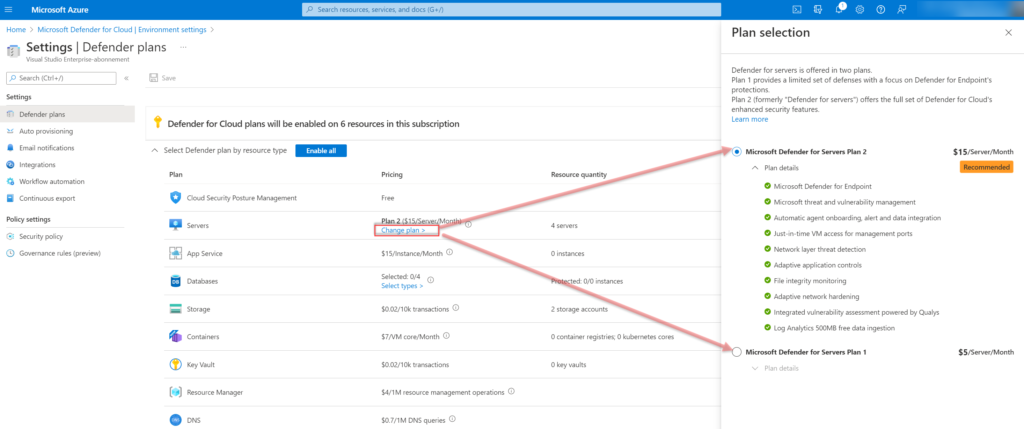The height and width of the screenshot is (429, 1024).
Task: Select Microsoft Defender for Servers Plan 2 radio
Action: tap(737, 151)
